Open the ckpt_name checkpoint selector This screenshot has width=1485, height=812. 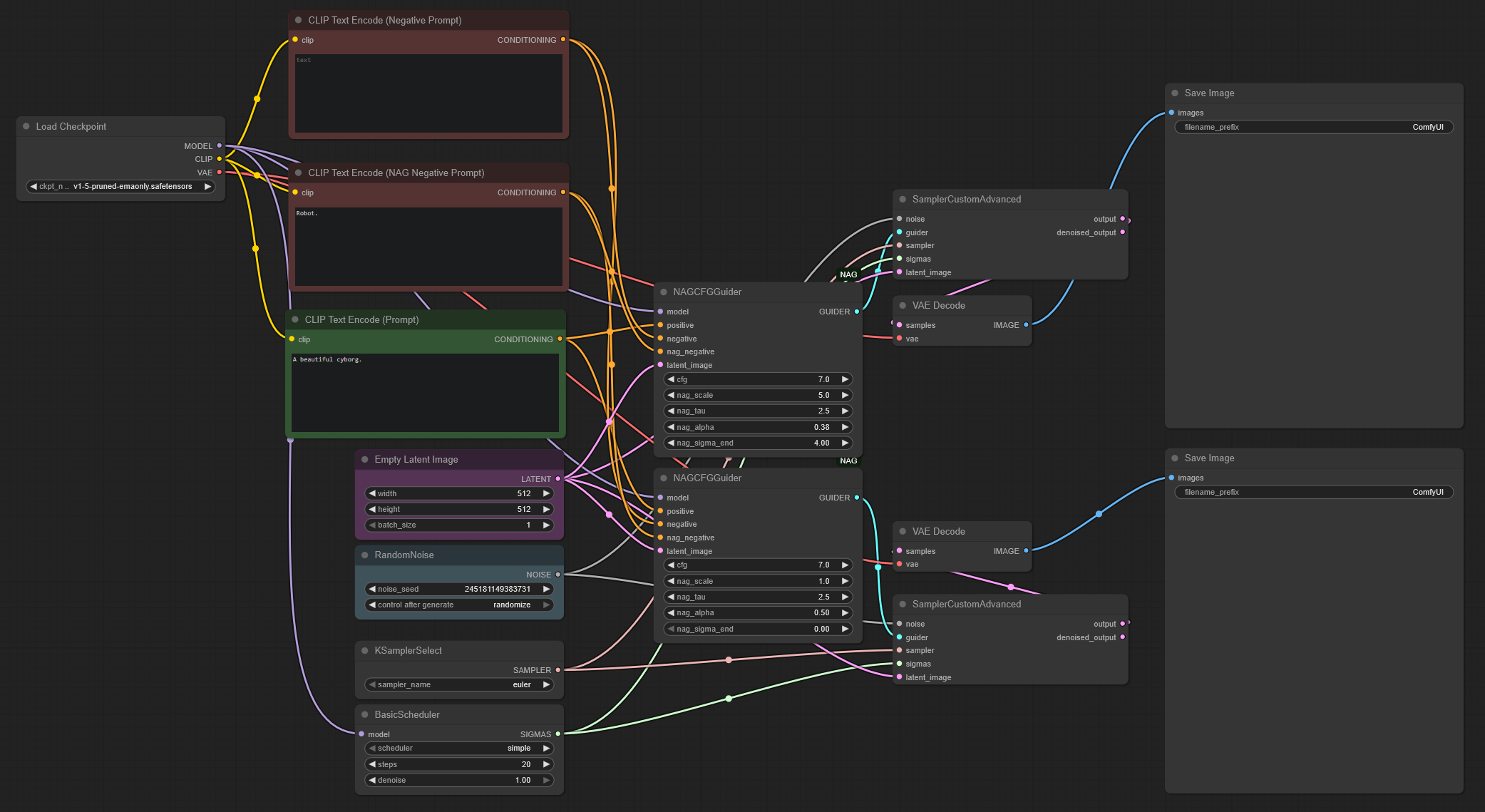[120, 186]
